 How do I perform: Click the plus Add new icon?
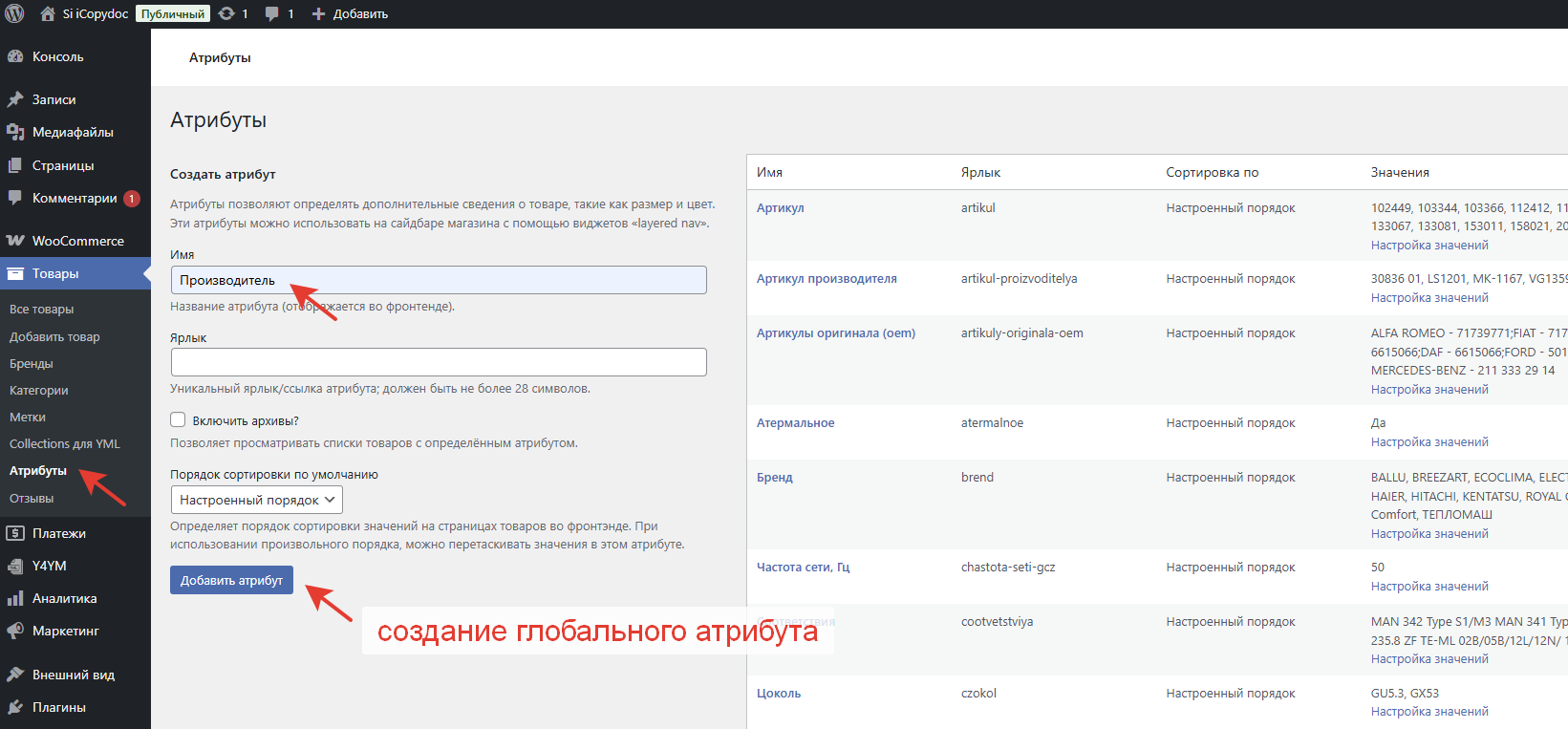click(319, 13)
